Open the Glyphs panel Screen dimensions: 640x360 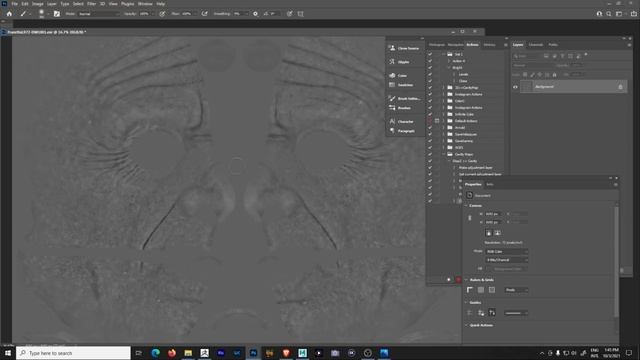coord(399,62)
